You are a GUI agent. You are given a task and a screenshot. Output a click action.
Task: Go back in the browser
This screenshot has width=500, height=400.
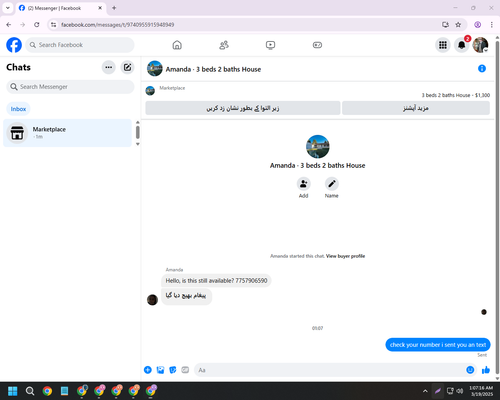[x=9, y=25]
